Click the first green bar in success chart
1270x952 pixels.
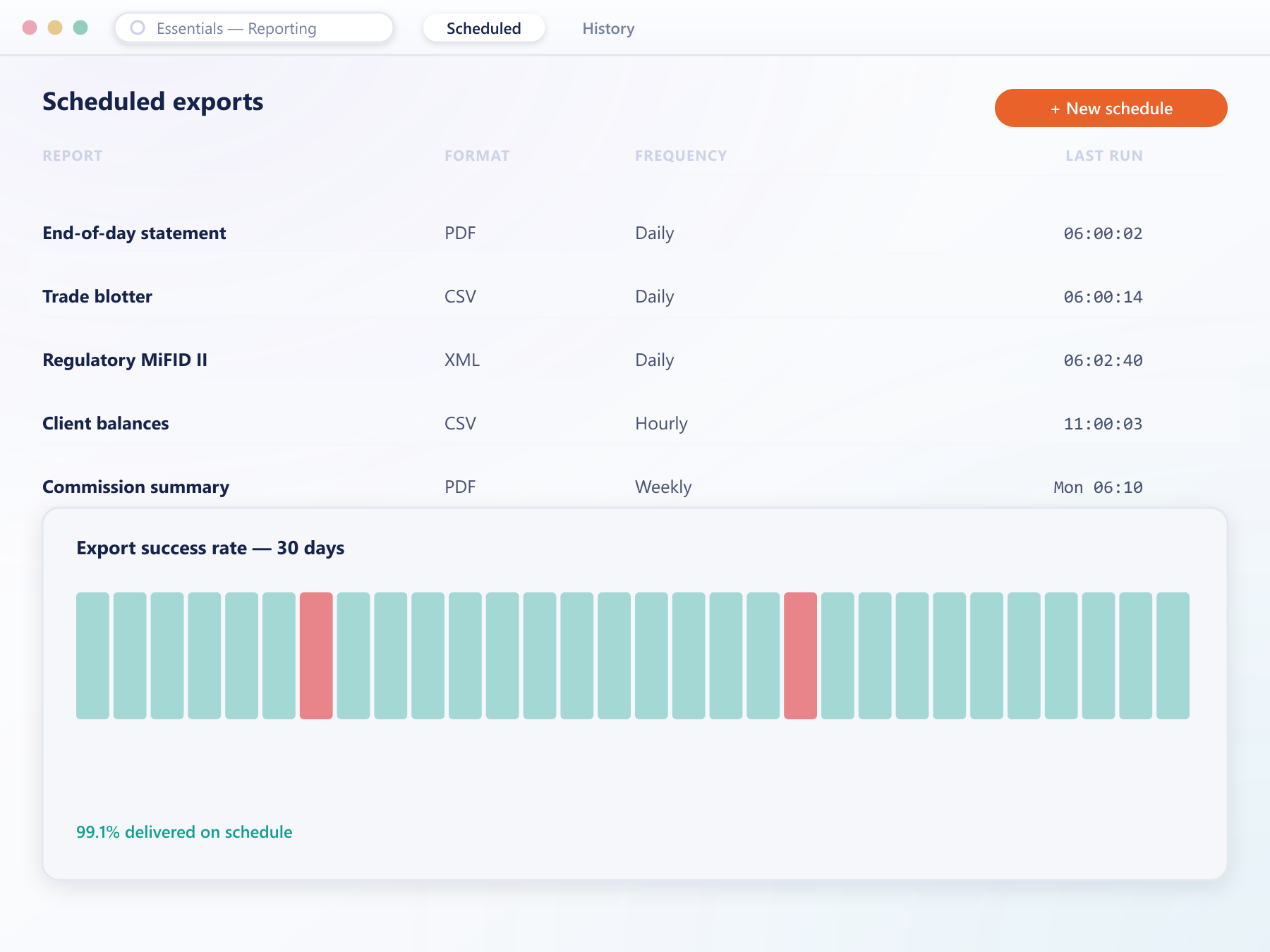tap(92, 656)
